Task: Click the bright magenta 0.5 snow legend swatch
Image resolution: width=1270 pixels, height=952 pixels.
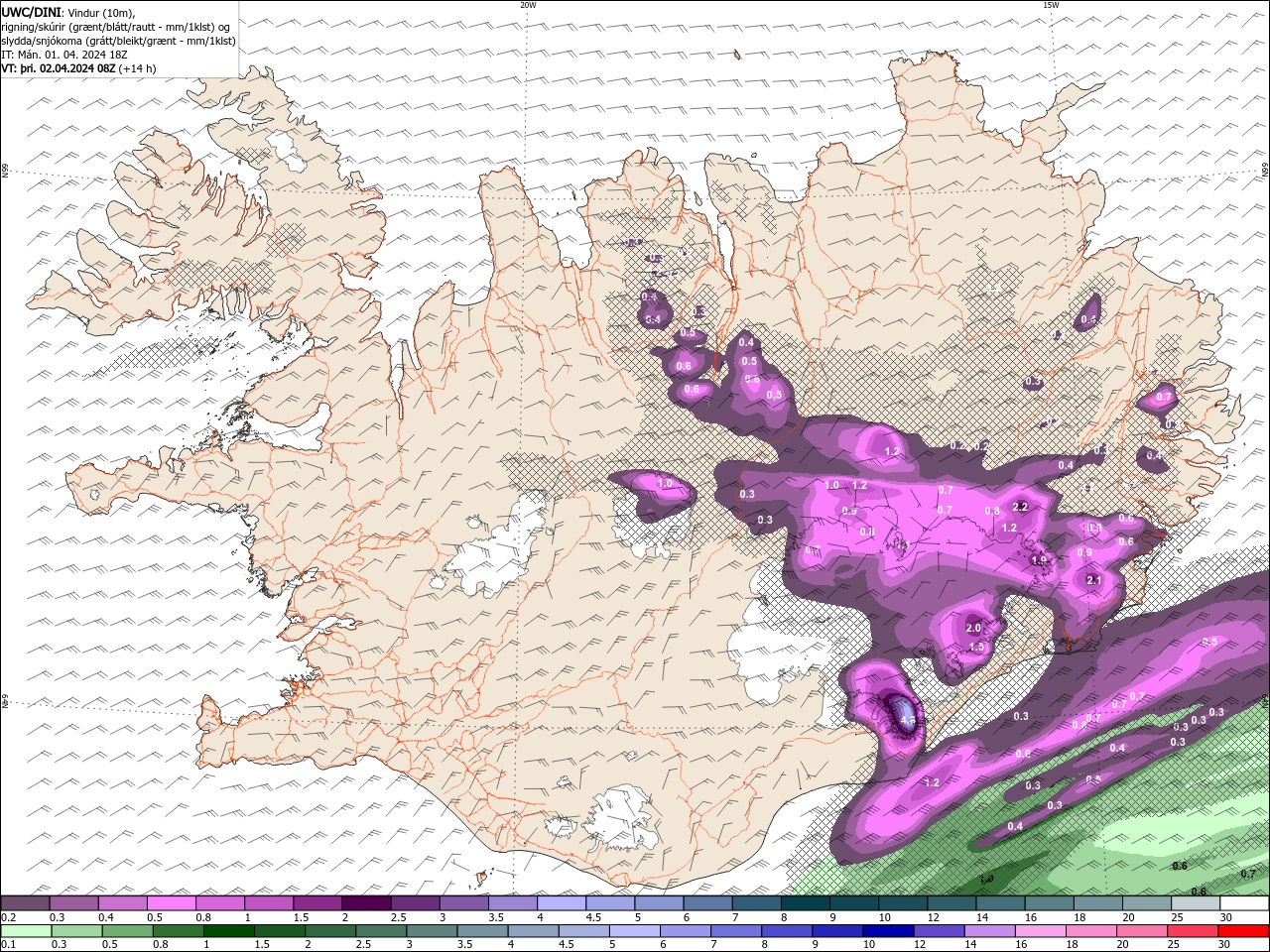Action: [171, 902]
